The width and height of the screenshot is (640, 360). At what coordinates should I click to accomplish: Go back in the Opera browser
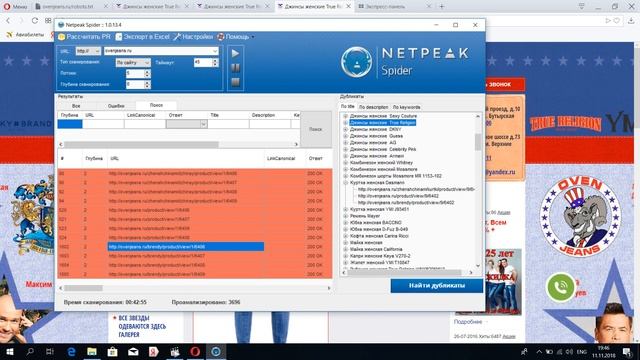point(8,20)
